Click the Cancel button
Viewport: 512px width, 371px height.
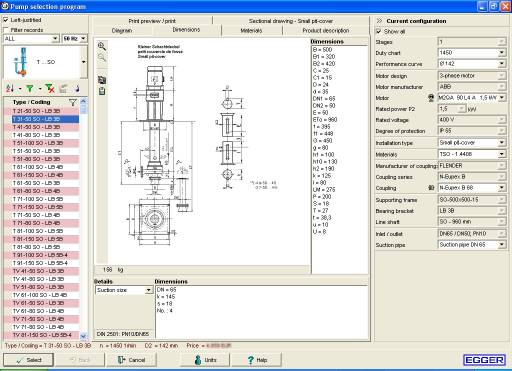pyautogui.click(x=131, y=360)
